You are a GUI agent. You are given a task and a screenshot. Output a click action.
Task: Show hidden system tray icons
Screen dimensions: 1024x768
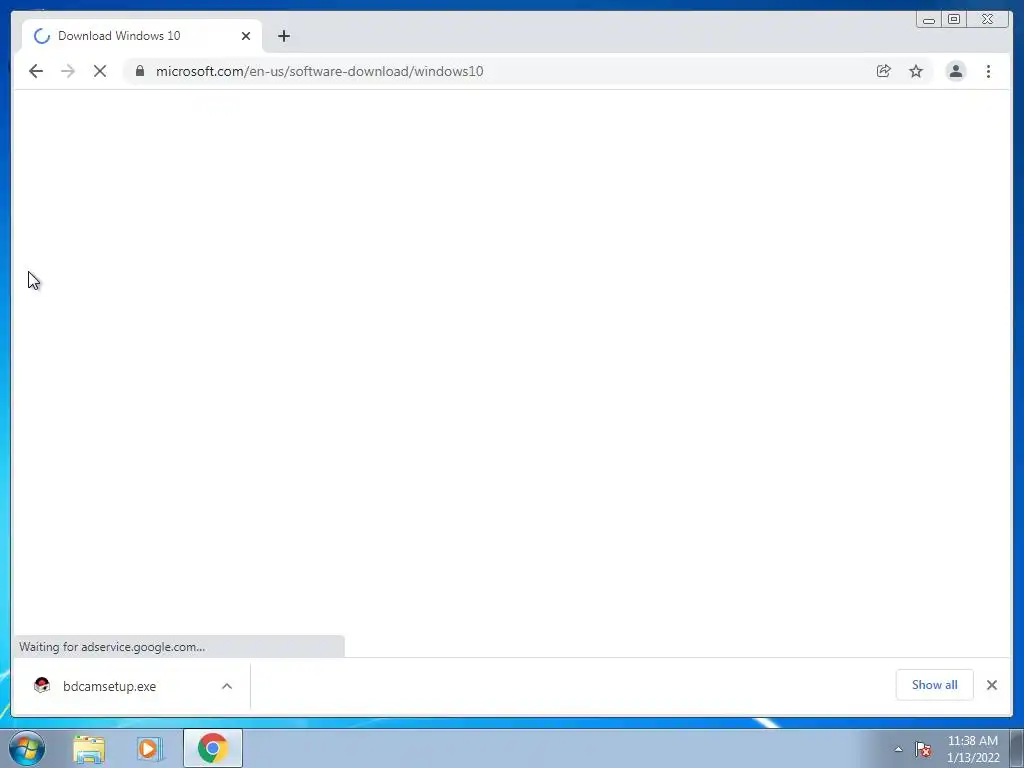point(899,749)
